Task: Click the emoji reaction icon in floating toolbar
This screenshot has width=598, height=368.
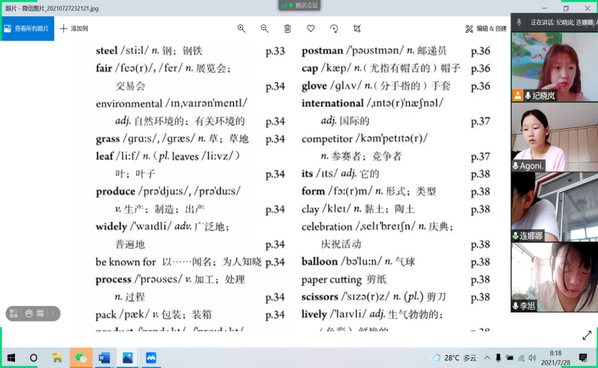Action: (29, 313)
